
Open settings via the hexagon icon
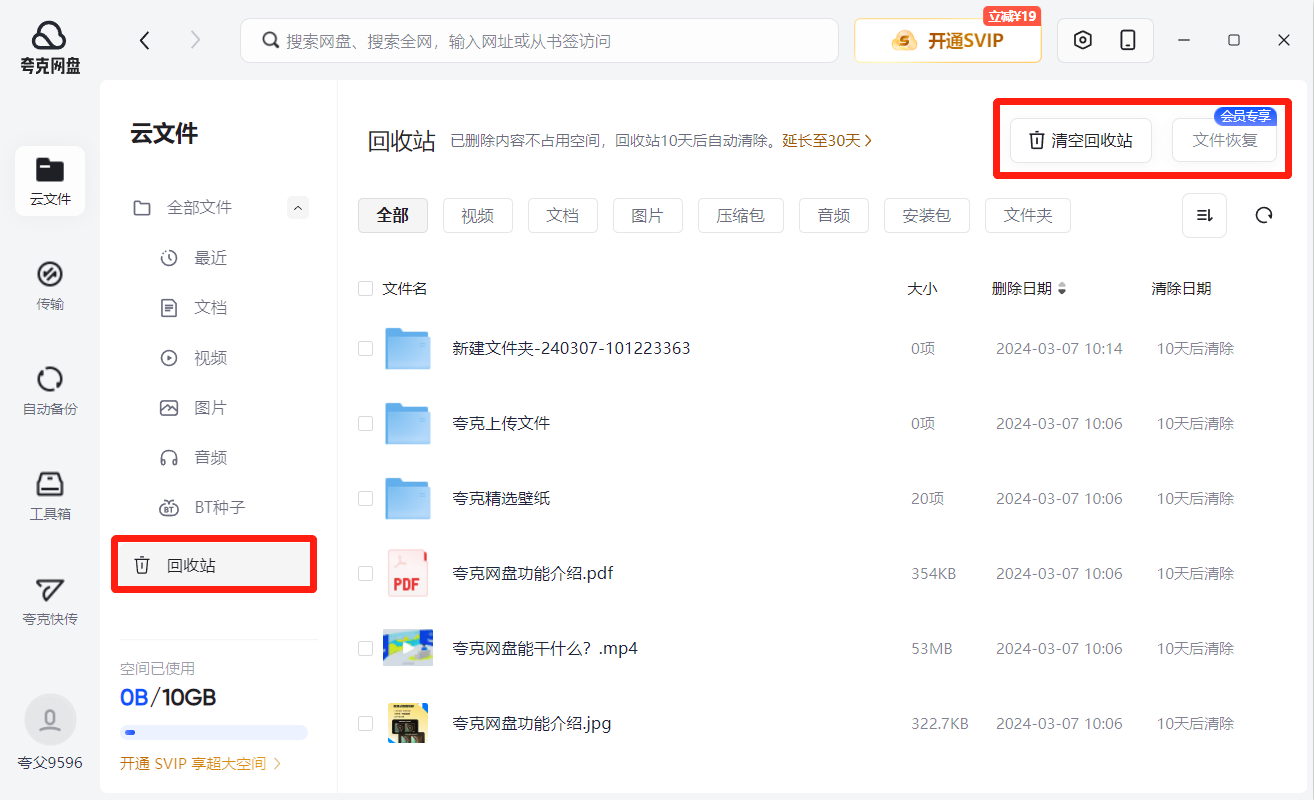click(1083, 40)
